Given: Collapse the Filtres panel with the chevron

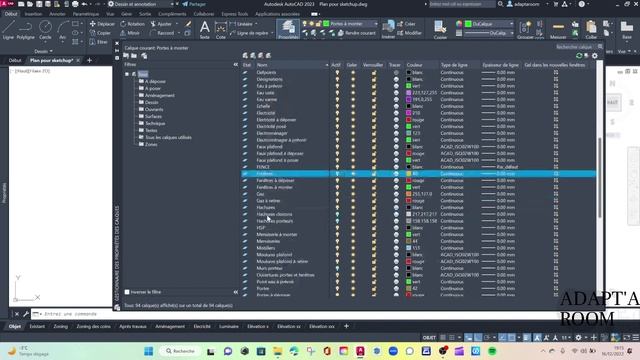Looking at the screenshot, I should [x=236, y=64].
